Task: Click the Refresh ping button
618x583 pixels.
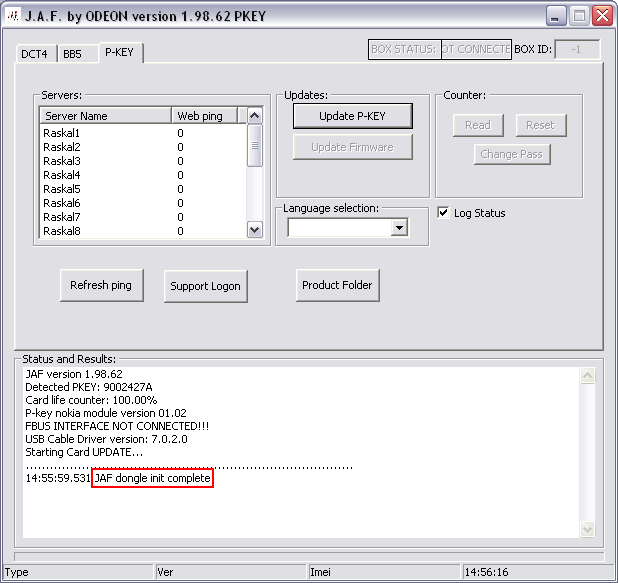Action: tap(100, 285)
